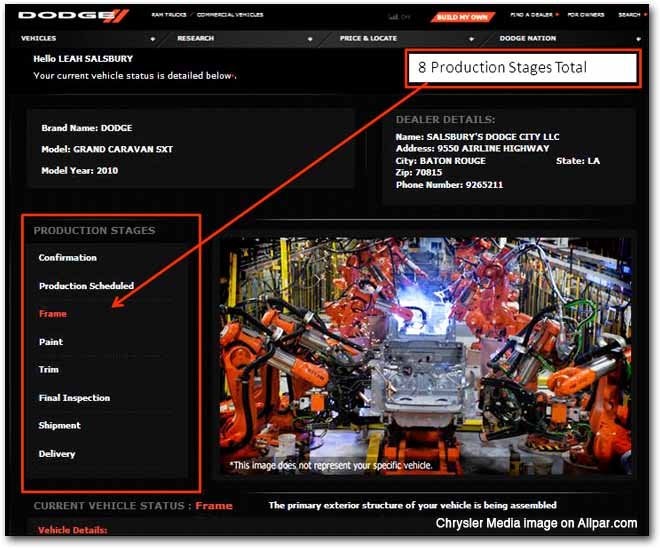660x548 pixels.
Task: Click 'State: LA' text
Action: pos(578,161)
